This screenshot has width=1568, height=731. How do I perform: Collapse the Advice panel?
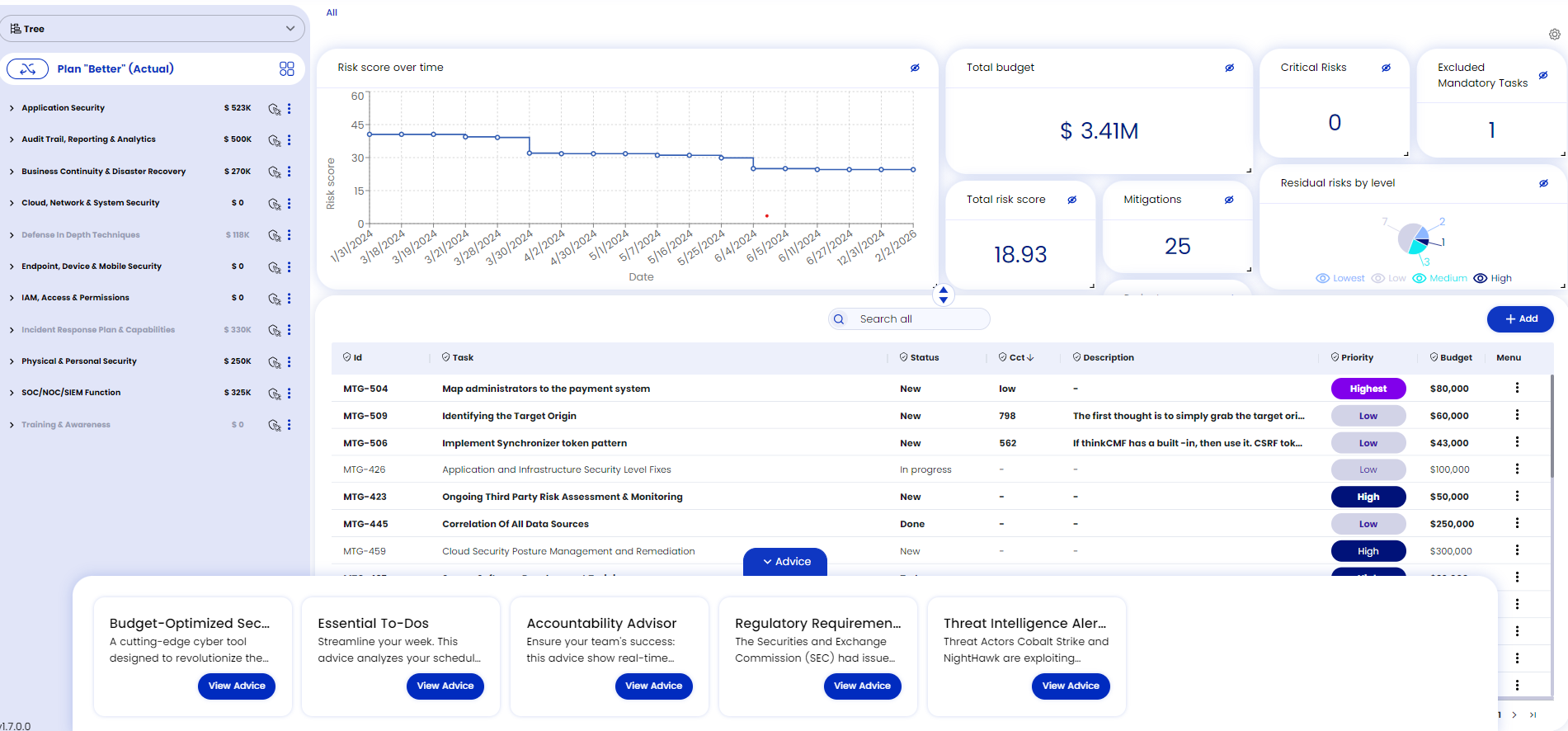point(785,562)
